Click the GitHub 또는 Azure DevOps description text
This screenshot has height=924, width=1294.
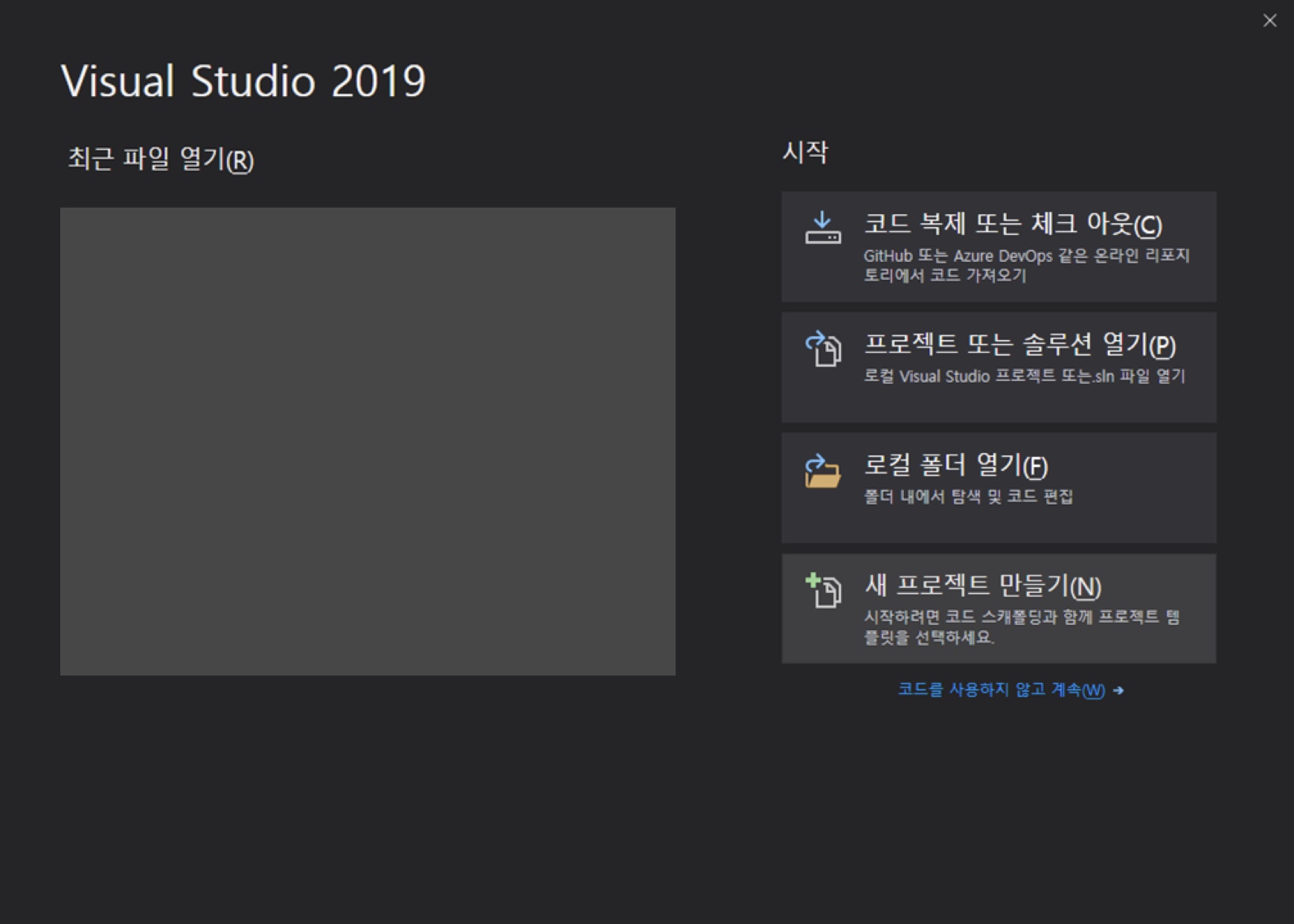tap(1027, 266)
